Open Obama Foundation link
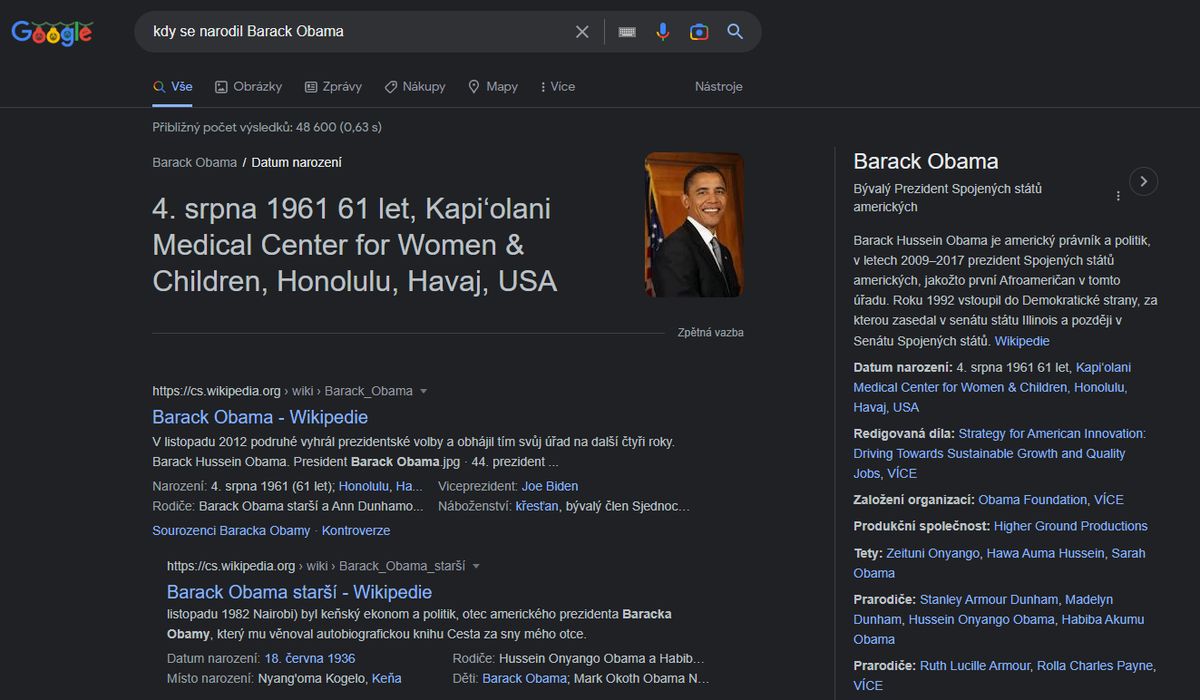 tap(1032, 500)
